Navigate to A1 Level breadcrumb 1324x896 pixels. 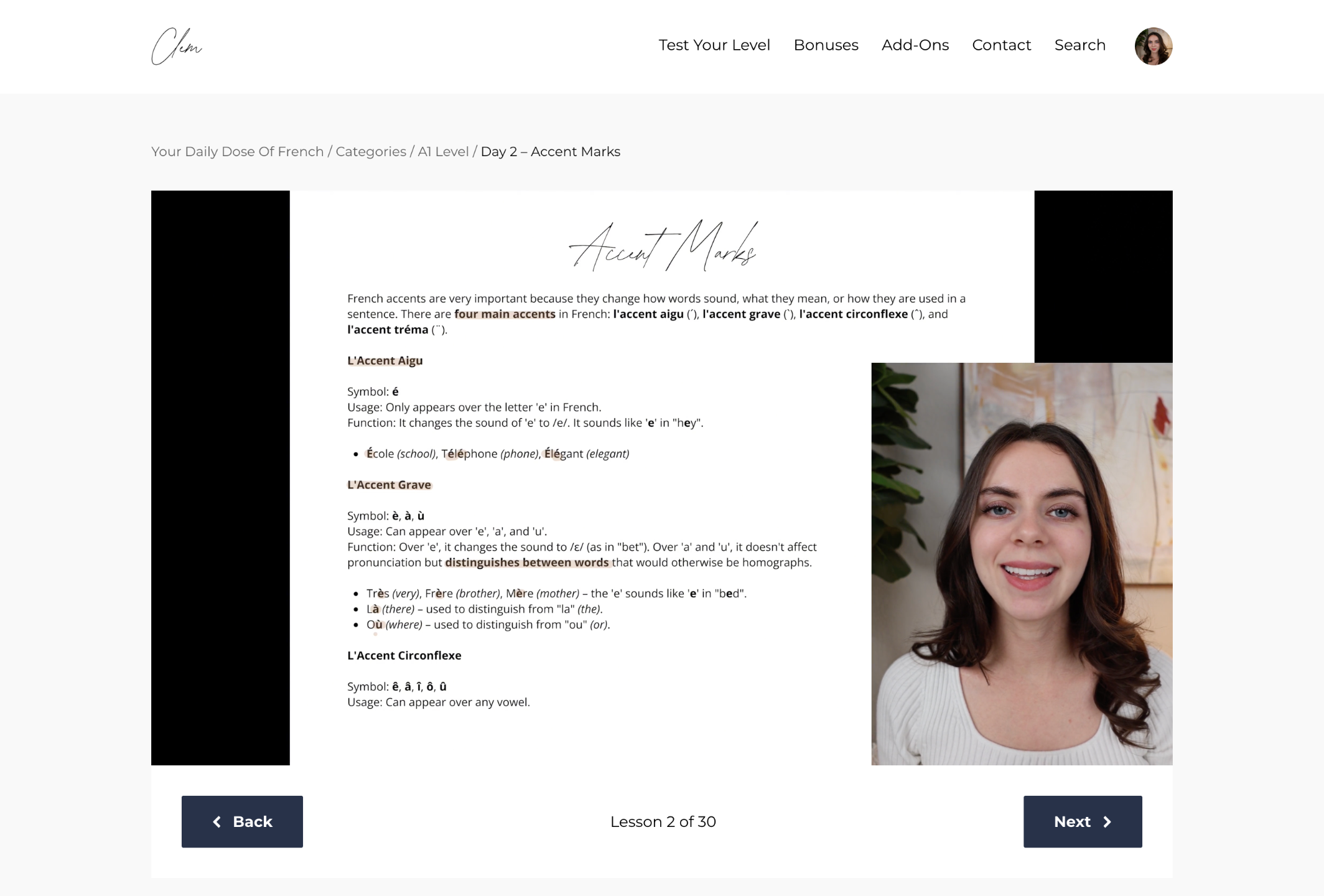coord(443,152)
